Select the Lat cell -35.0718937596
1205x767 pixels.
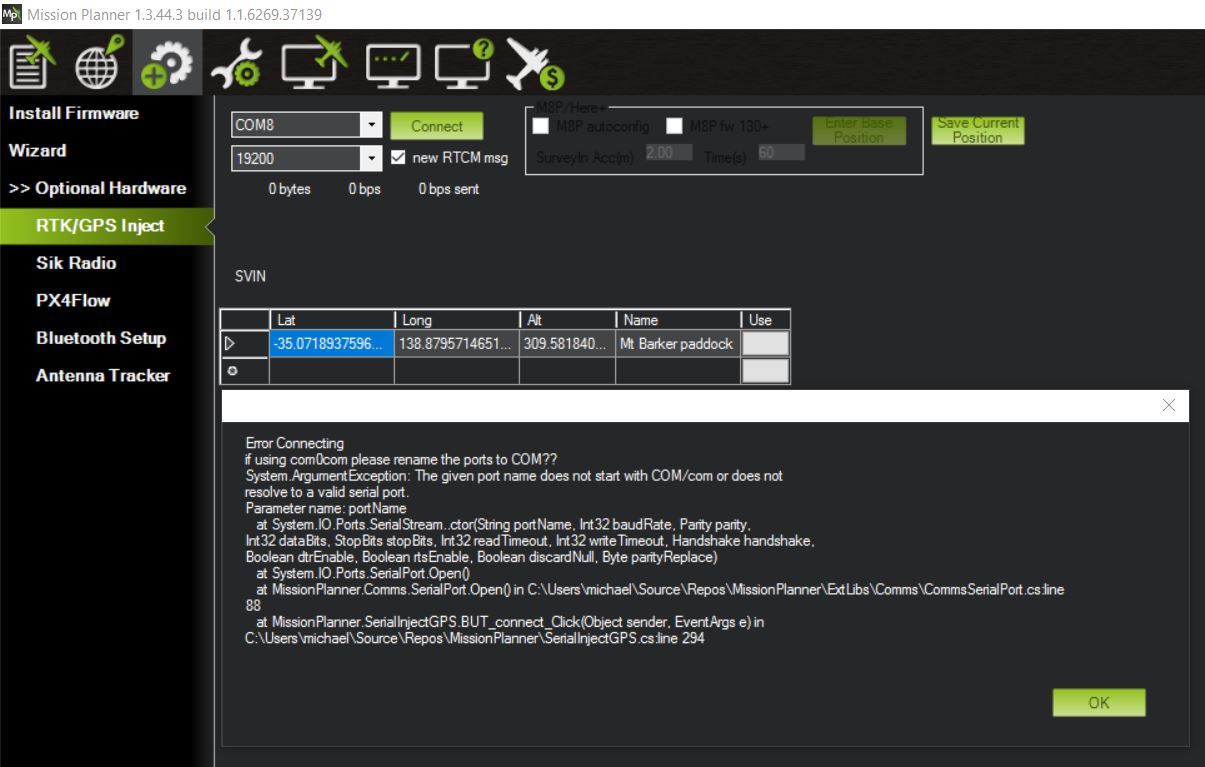(x=332, y=344)
